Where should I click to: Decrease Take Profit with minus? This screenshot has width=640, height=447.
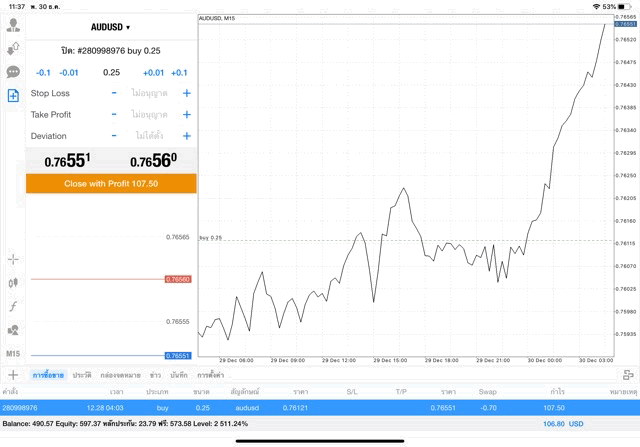coord(114,114)
